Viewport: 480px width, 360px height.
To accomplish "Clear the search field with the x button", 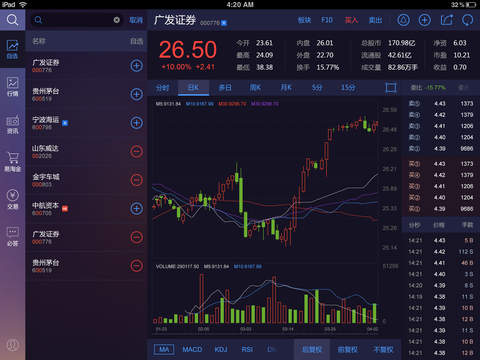I will 117,20.
